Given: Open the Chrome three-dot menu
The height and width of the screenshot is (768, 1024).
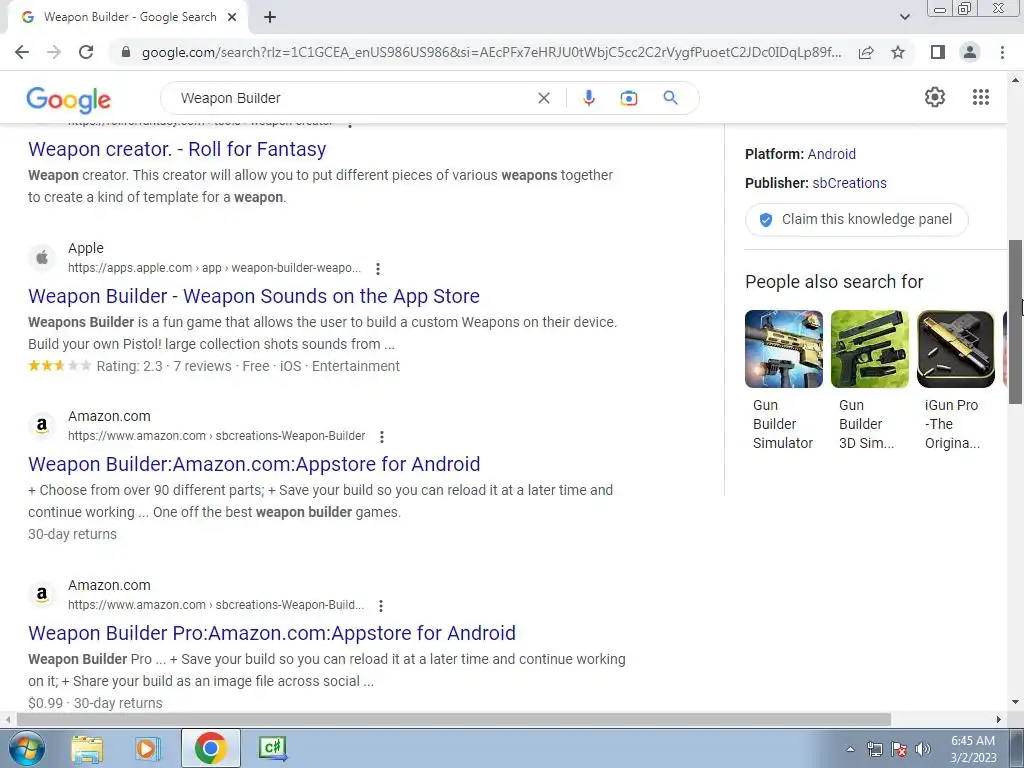Looking at the screenshot, I should pos(1002,52).
